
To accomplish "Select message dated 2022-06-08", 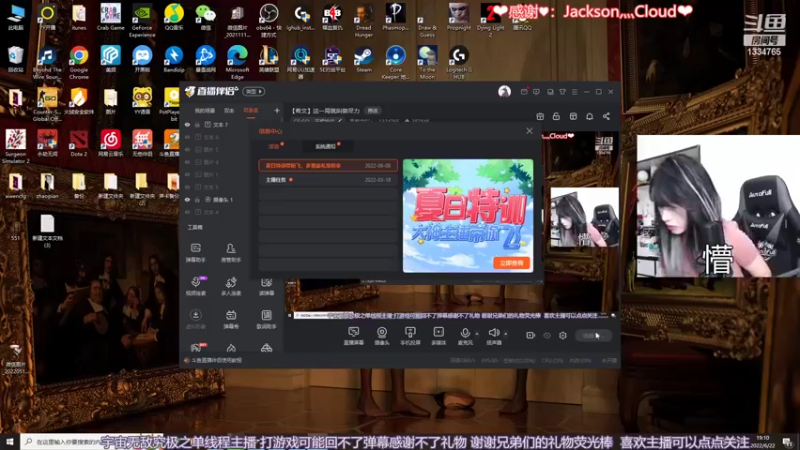I will coord(328,166).
